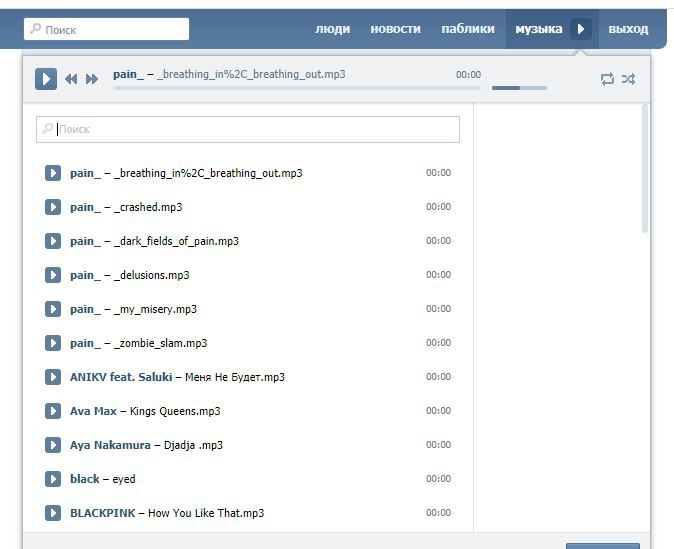
Task: Select the _zombie_slam.mp3 track title
Action: coord(160,343)
